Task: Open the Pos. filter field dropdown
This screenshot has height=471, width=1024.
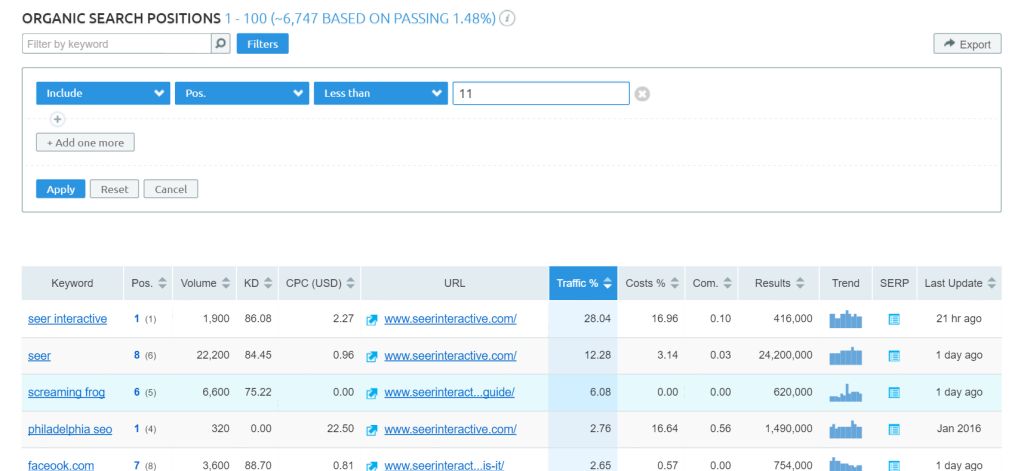Action: (241, 93)
